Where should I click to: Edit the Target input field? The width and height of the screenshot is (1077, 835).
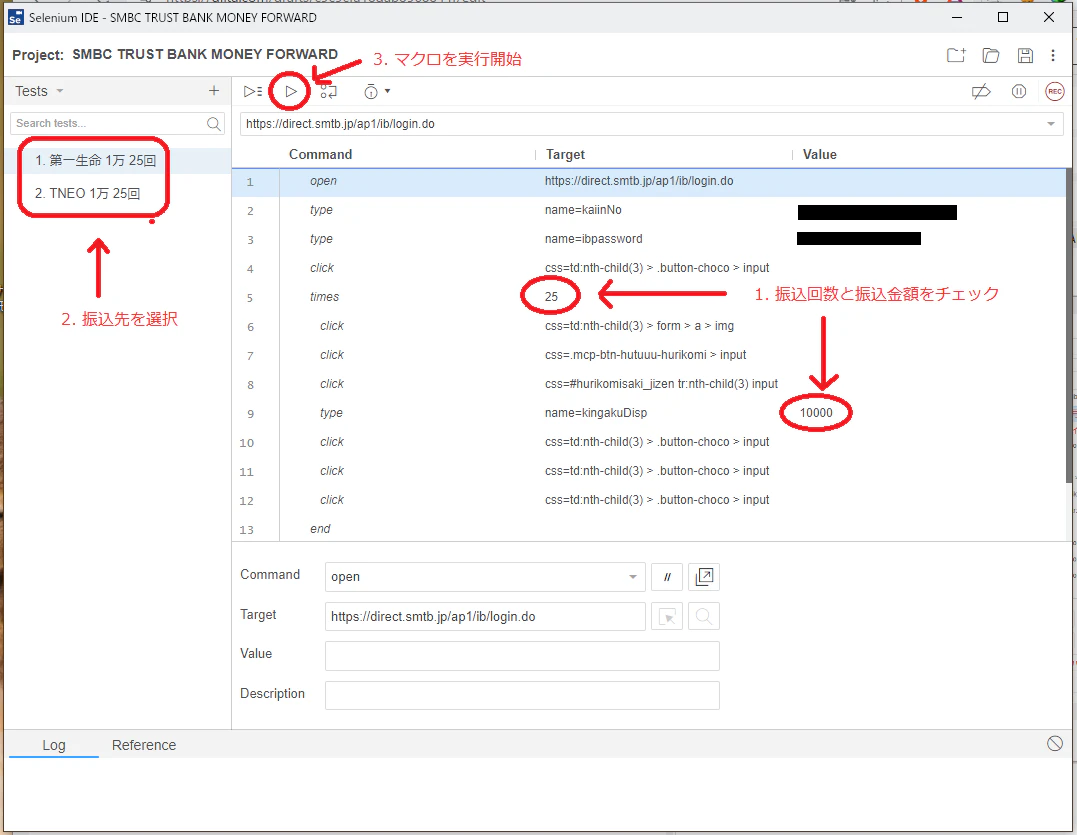(485, 617)
